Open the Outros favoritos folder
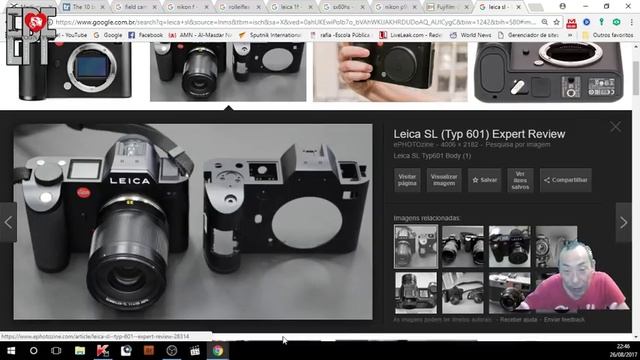Viewport: 640px width, 360px height. [608, 36]
